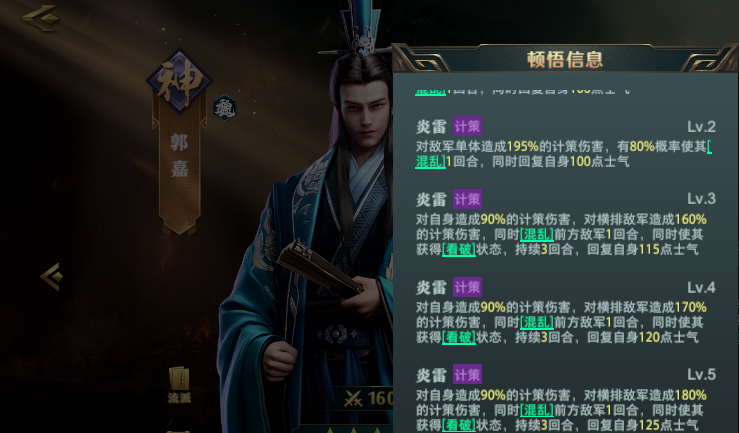Go back using the top-left double-chevron arrow
Viewport: 739px width, 433px height.
(41, 18)
